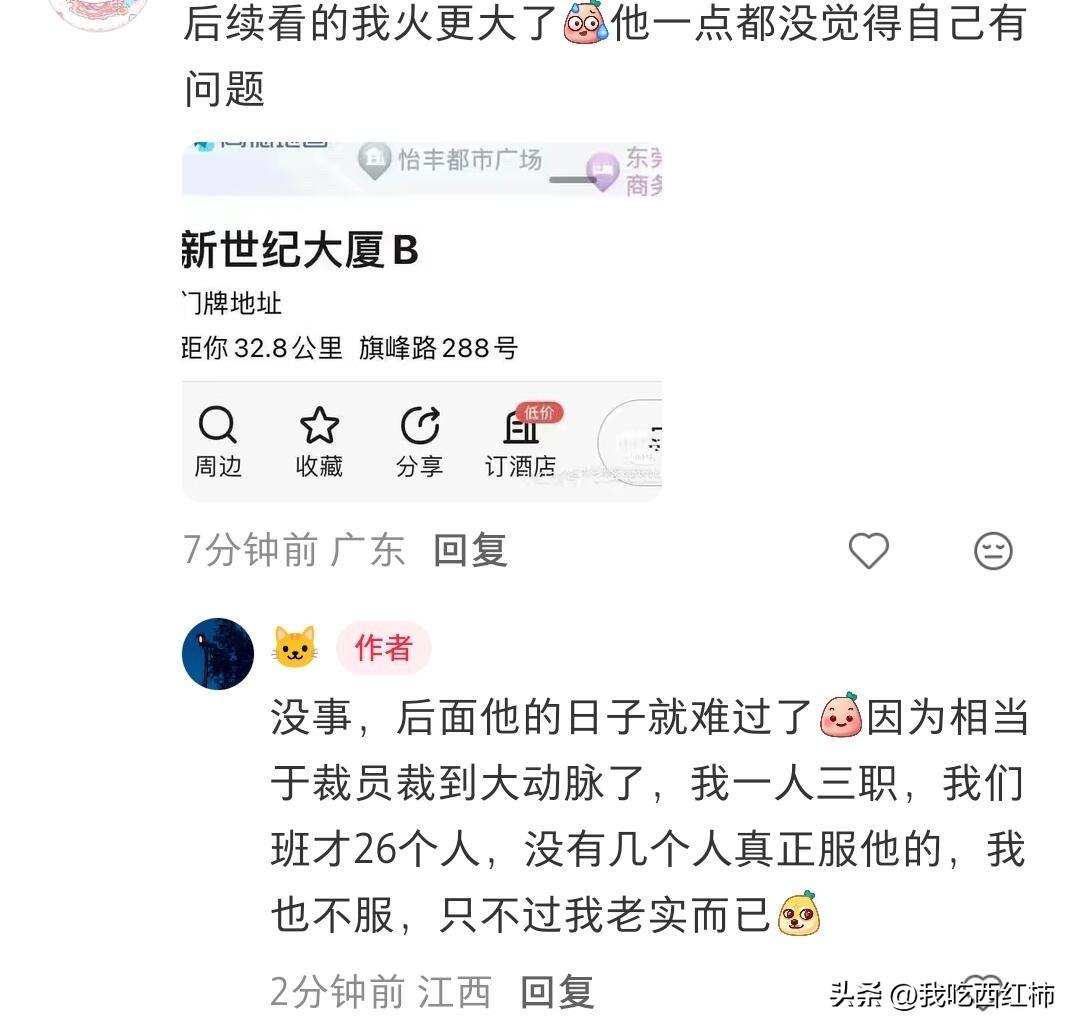Click 回复 under the Guangdong comment

[x=471, y=551]
